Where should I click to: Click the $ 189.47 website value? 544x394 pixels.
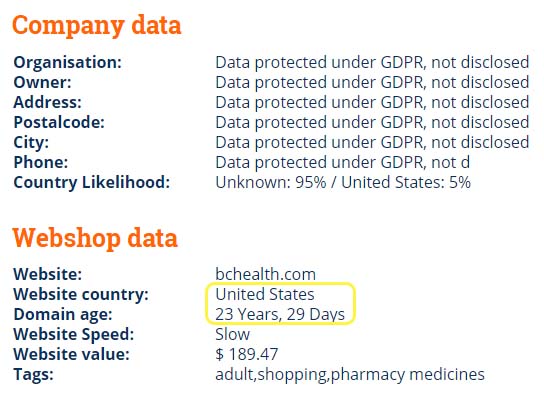click(x=247, y=354)
